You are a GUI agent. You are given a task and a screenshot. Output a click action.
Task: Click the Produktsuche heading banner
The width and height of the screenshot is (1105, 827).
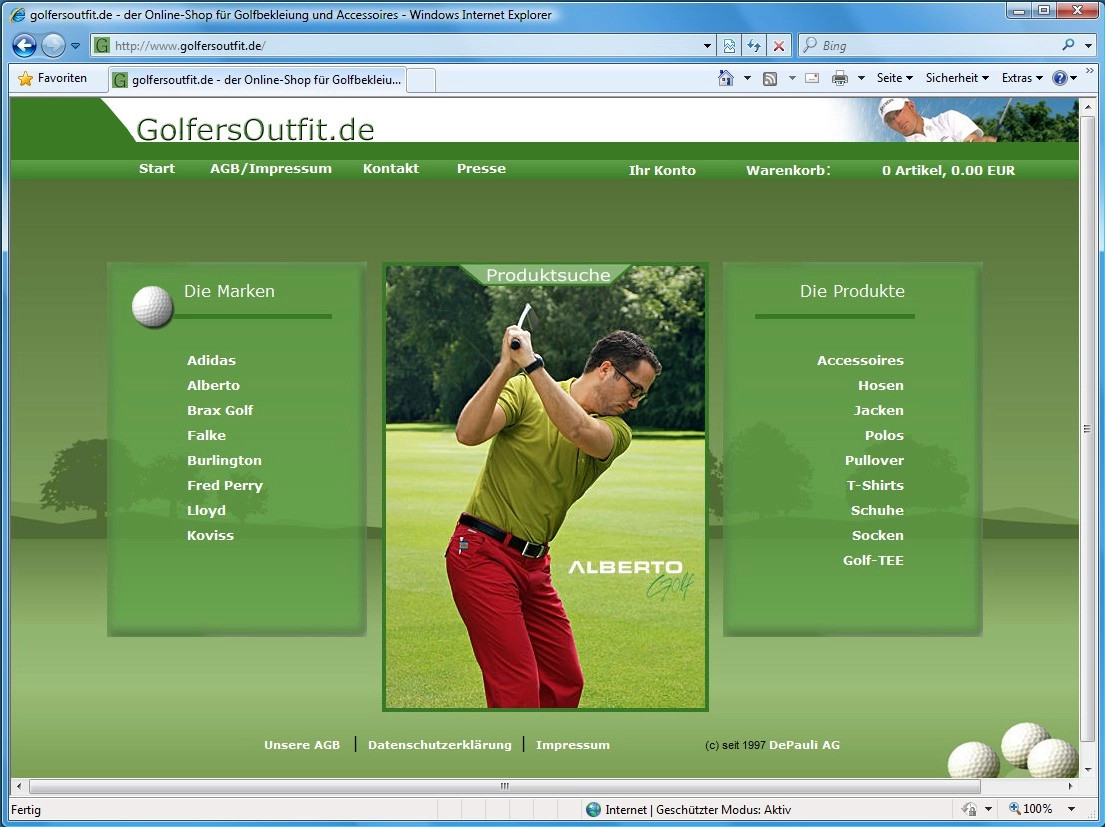click(548, 275)
